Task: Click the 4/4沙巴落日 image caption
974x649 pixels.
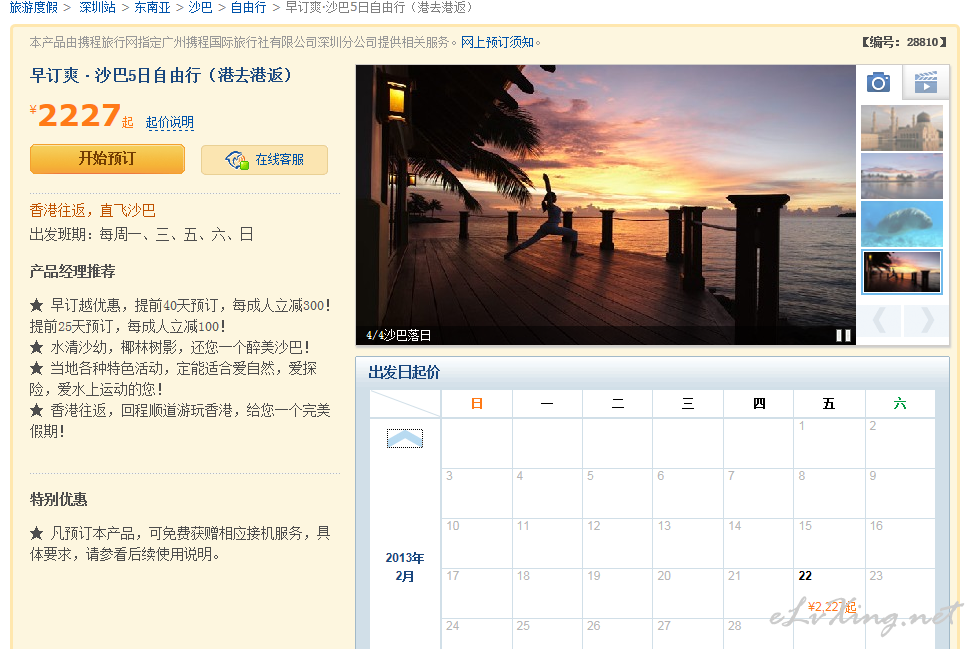Action: [x=398, y=335]
